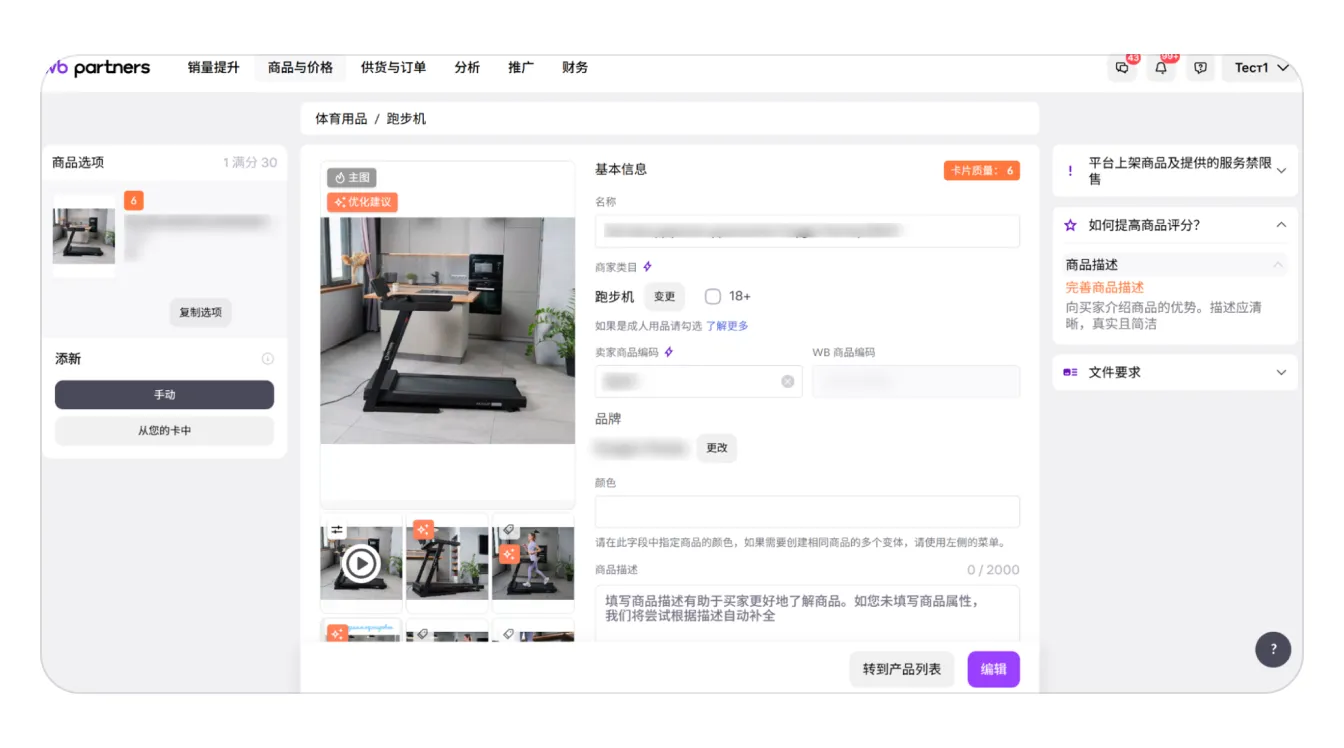Screen dimensions: 1344x748
Task: Open the 财务 menu
Action: pos(575,68)
